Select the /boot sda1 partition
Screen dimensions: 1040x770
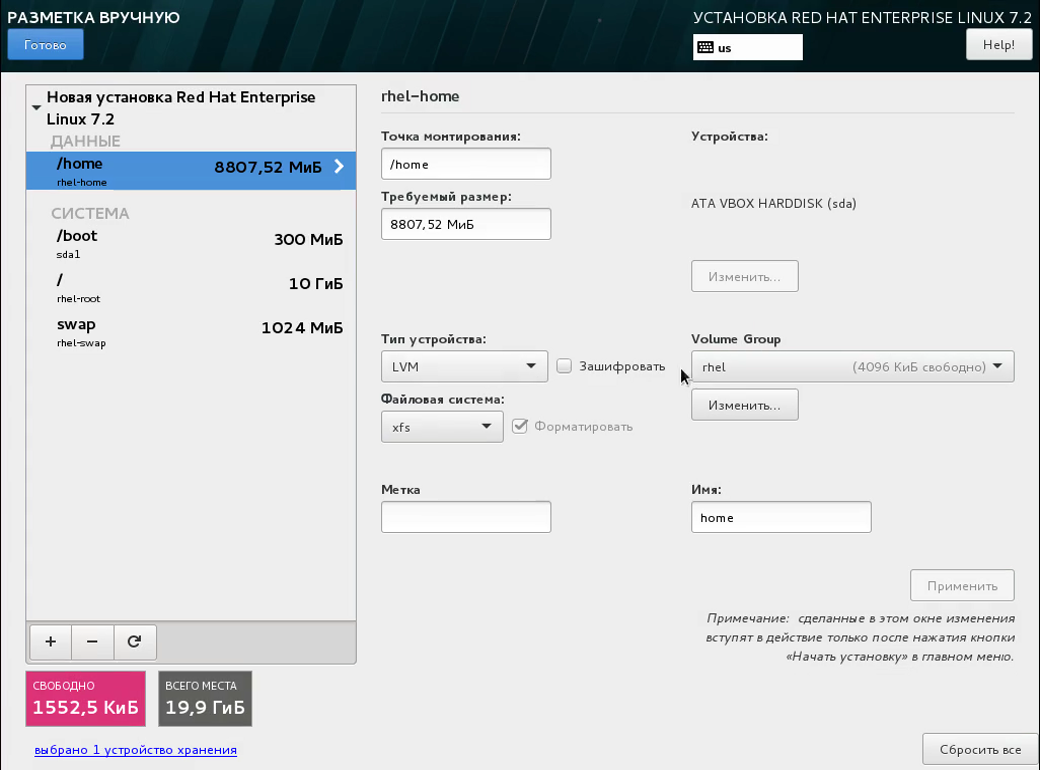(191, 243)
